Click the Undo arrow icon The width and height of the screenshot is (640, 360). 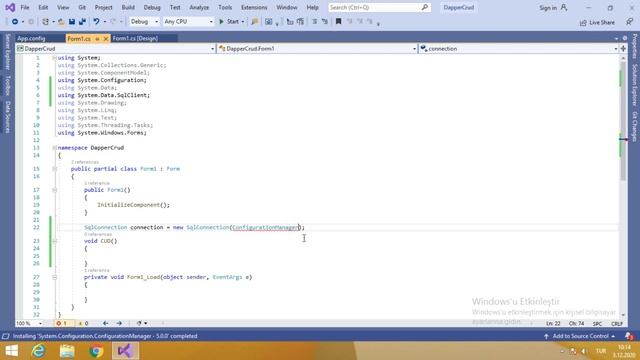click(96, 22)
